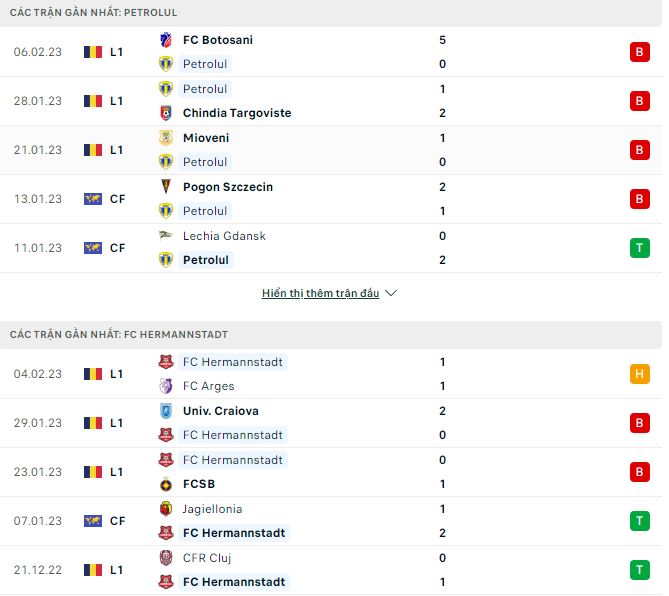Screen dimensions: 669x596
Task: Open the 'Hiển thị thêm trận đấu' link
Action: tap(320, 294)
